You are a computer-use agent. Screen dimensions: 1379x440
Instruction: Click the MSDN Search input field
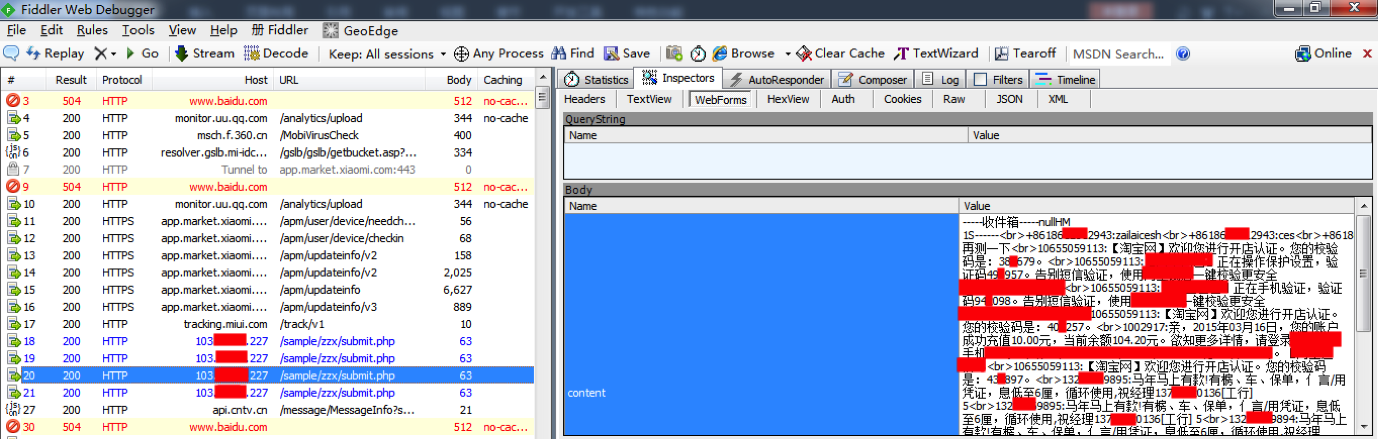(1117, 53)
